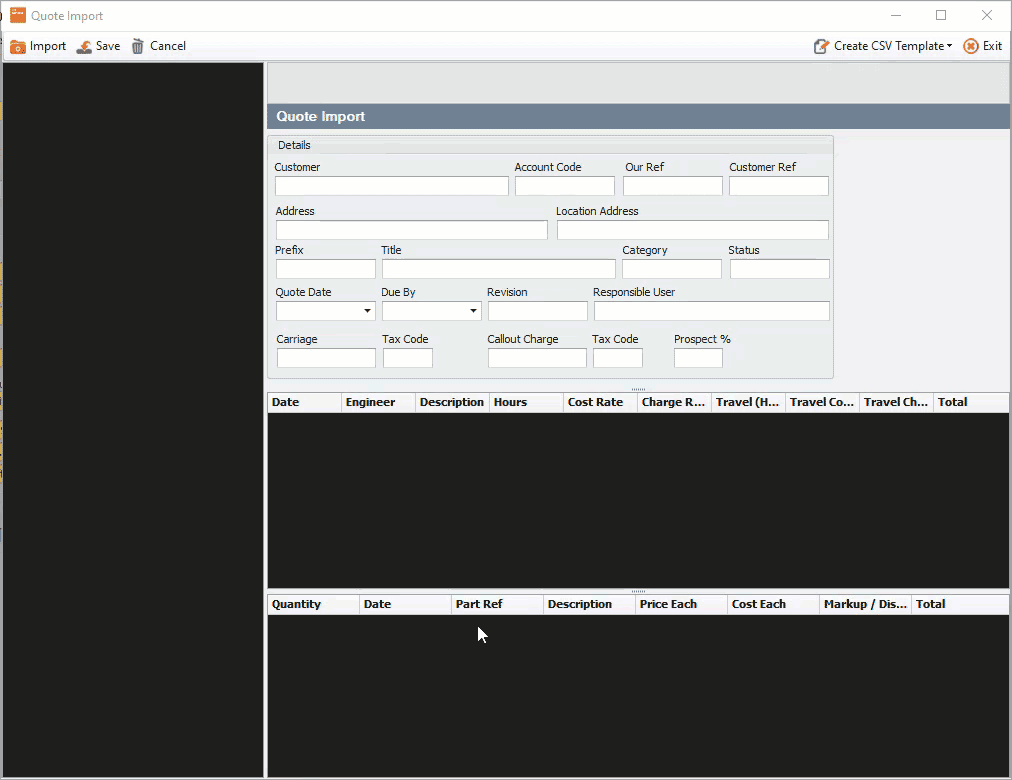Click the splitter grip above labour grid
Viewport: 1012px width, 780px height.
[638, 389]
